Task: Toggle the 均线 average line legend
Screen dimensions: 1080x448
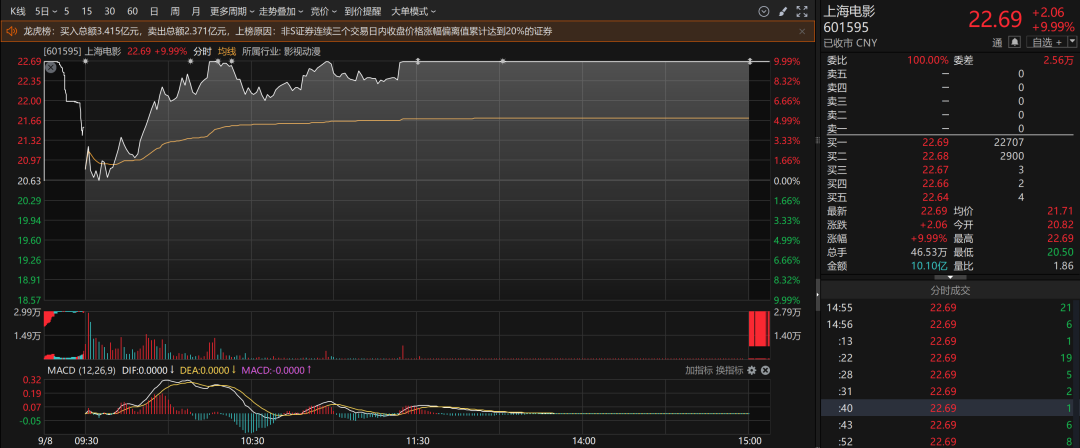Action: [227, 51]
